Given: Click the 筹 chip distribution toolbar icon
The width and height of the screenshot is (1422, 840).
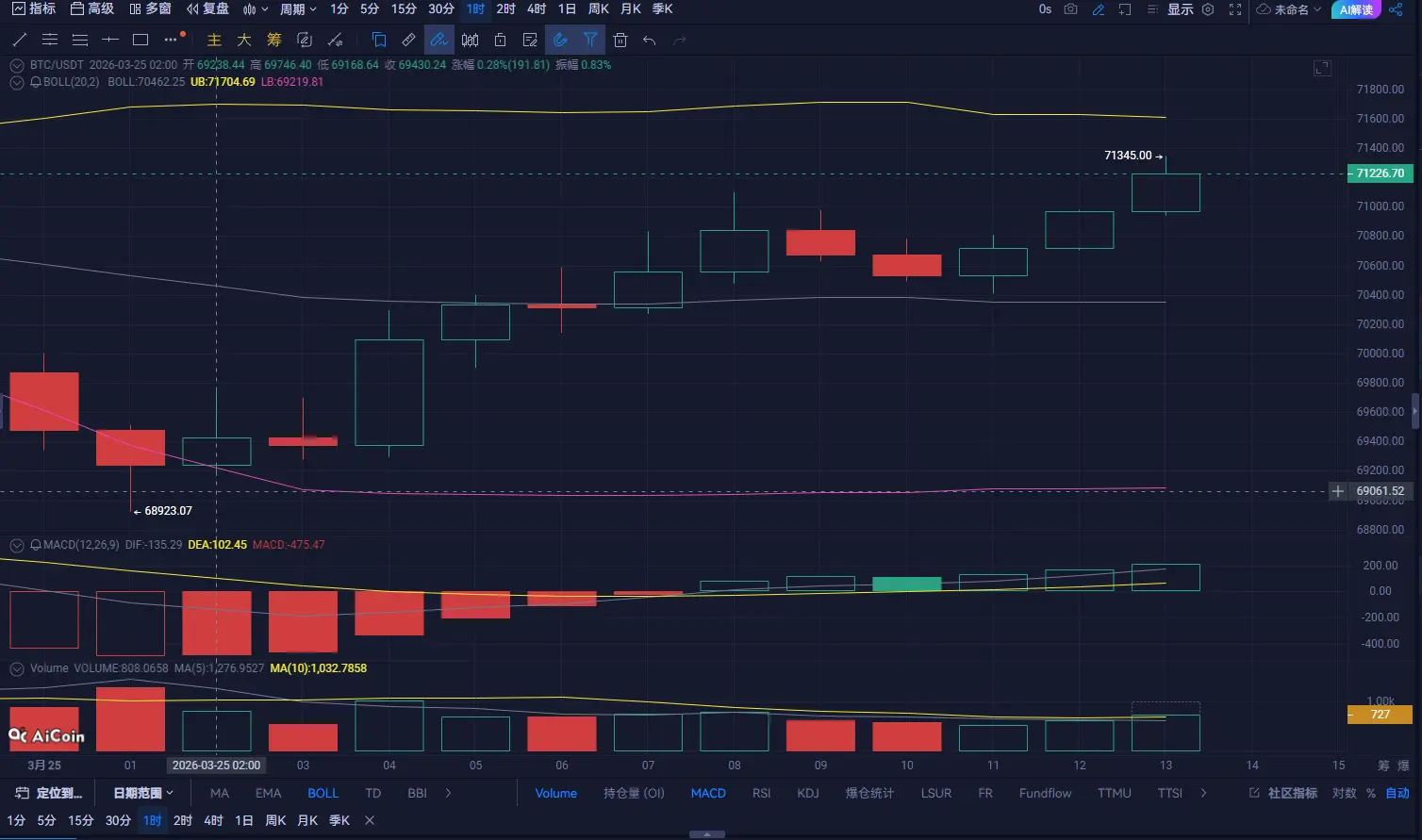Looking at the screenshot, I should coord(274,40).
